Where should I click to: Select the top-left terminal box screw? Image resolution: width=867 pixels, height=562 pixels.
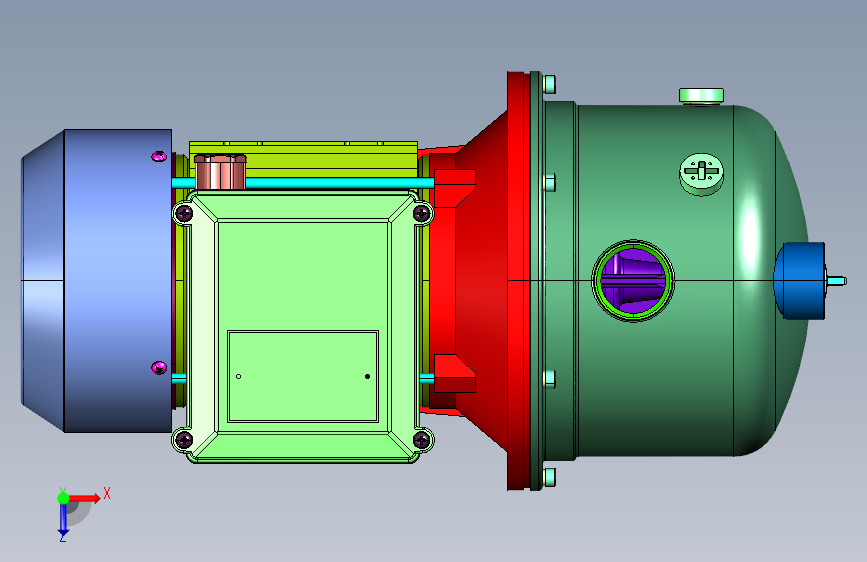click(x=184, y=213)
